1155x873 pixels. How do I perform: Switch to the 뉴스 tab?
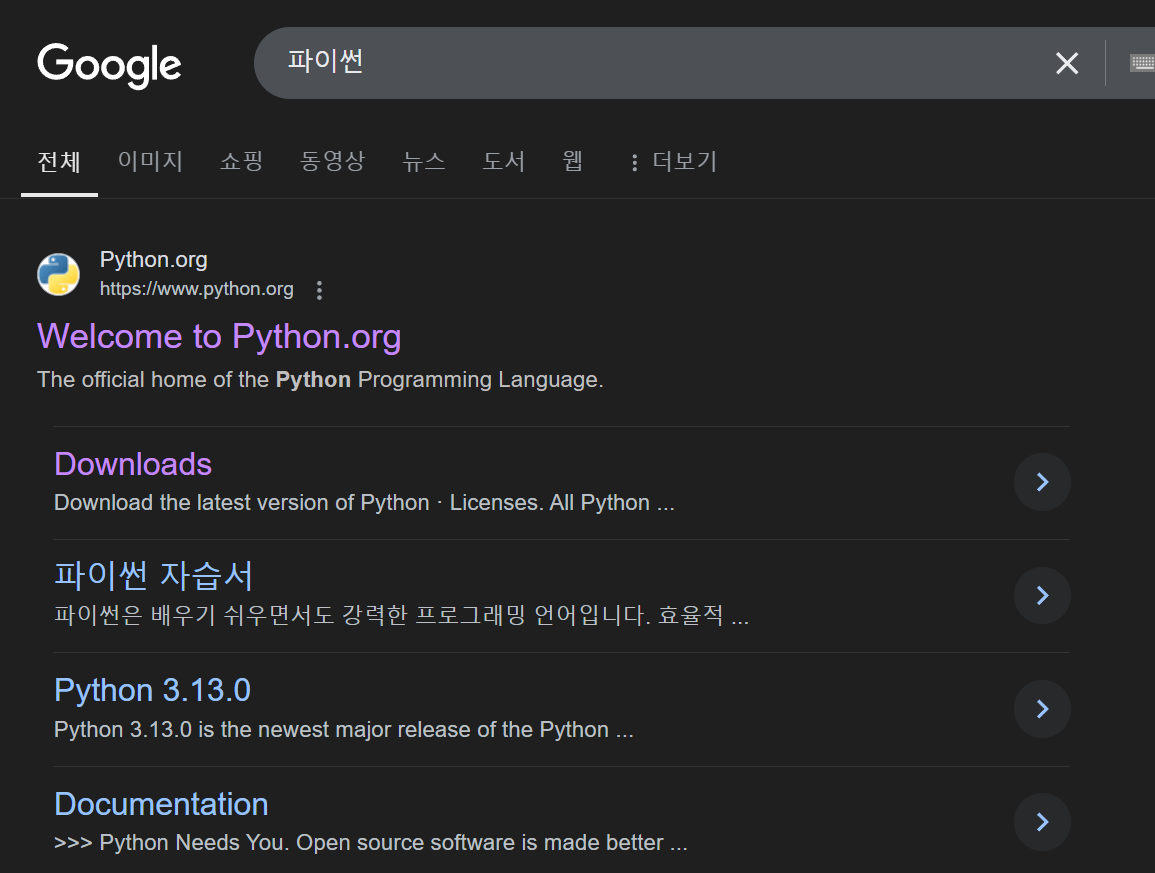pyautogui.click(x=424, y=161)
